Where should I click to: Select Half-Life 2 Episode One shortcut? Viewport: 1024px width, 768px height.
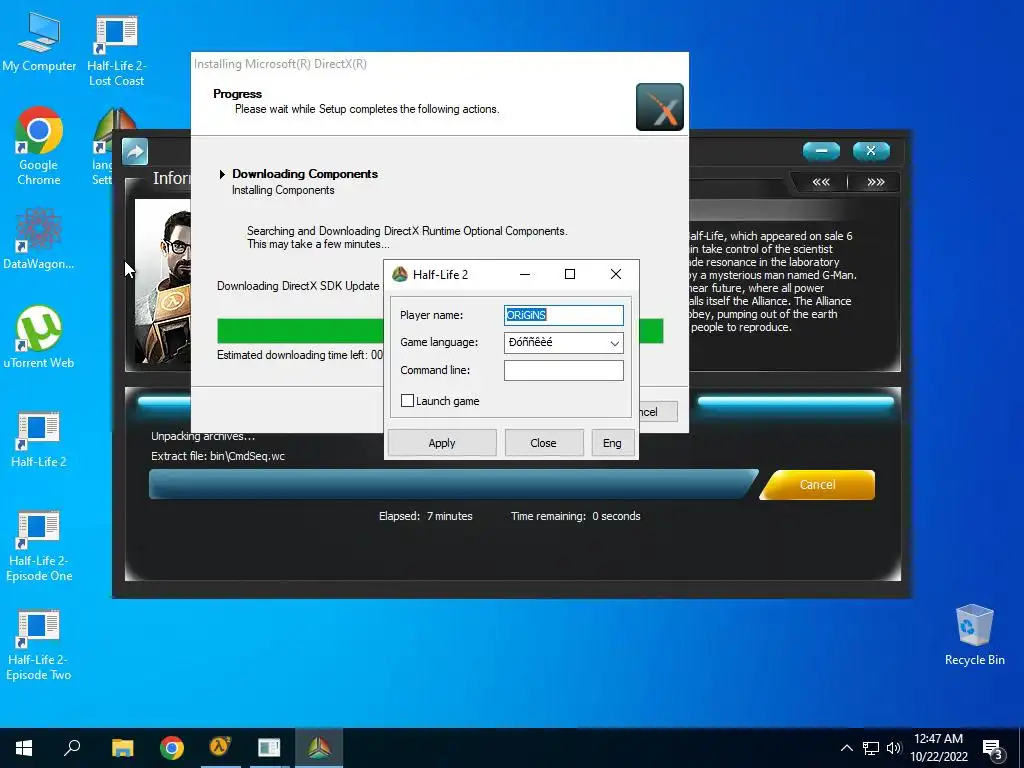point(39,545)
